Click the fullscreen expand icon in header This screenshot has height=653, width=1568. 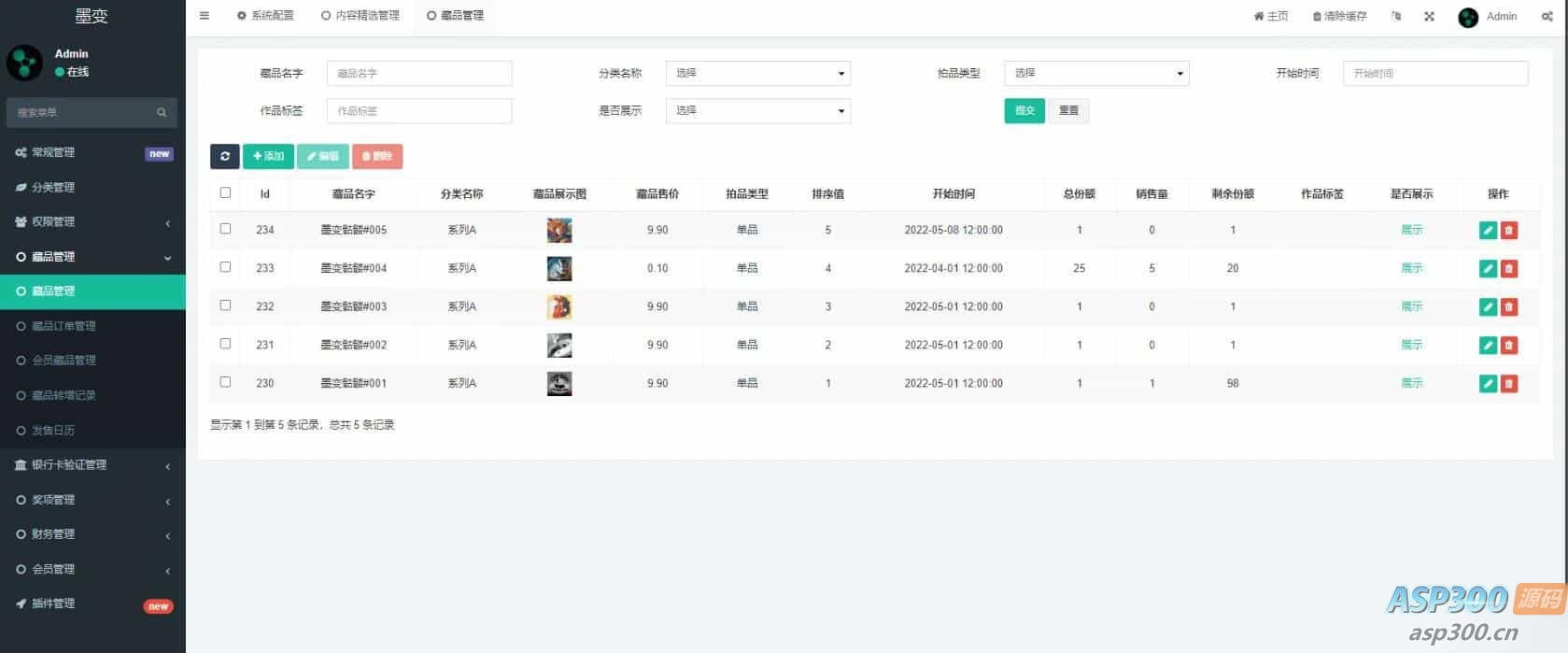pos(1429,16)
